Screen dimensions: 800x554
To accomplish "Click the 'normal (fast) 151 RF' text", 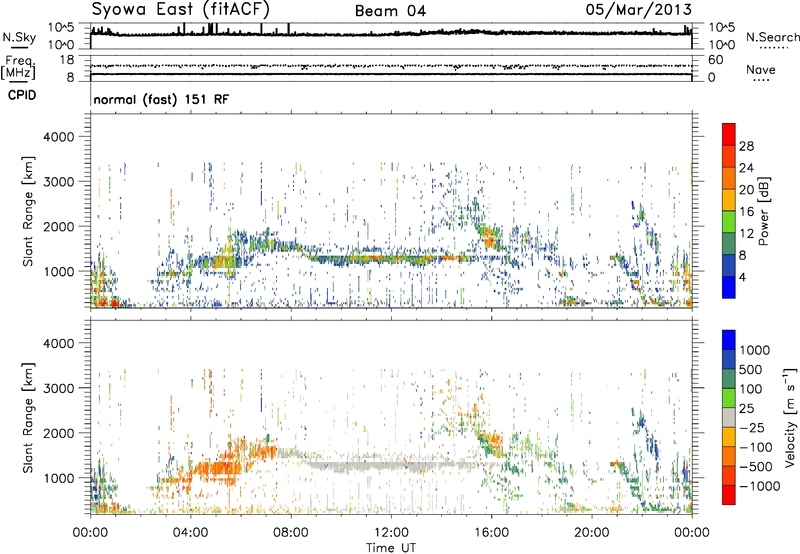I will [x=161, y=99].
